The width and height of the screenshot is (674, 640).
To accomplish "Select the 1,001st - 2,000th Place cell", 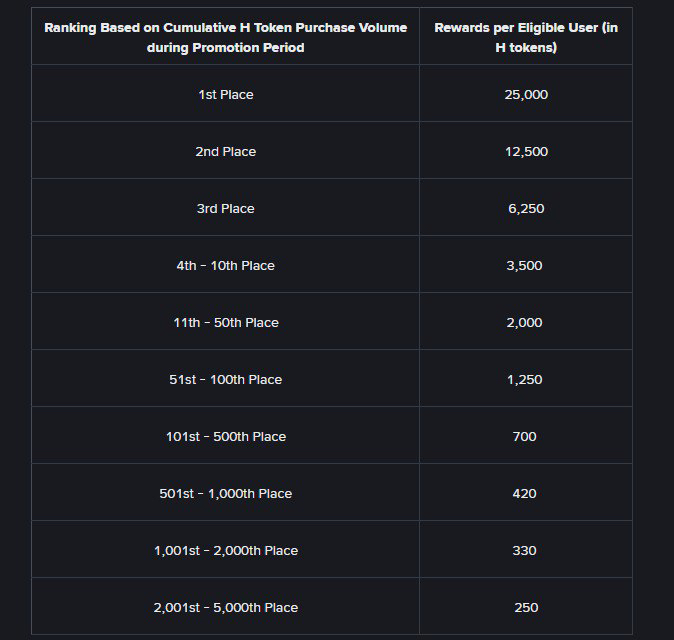I will [x=226, y=551].
